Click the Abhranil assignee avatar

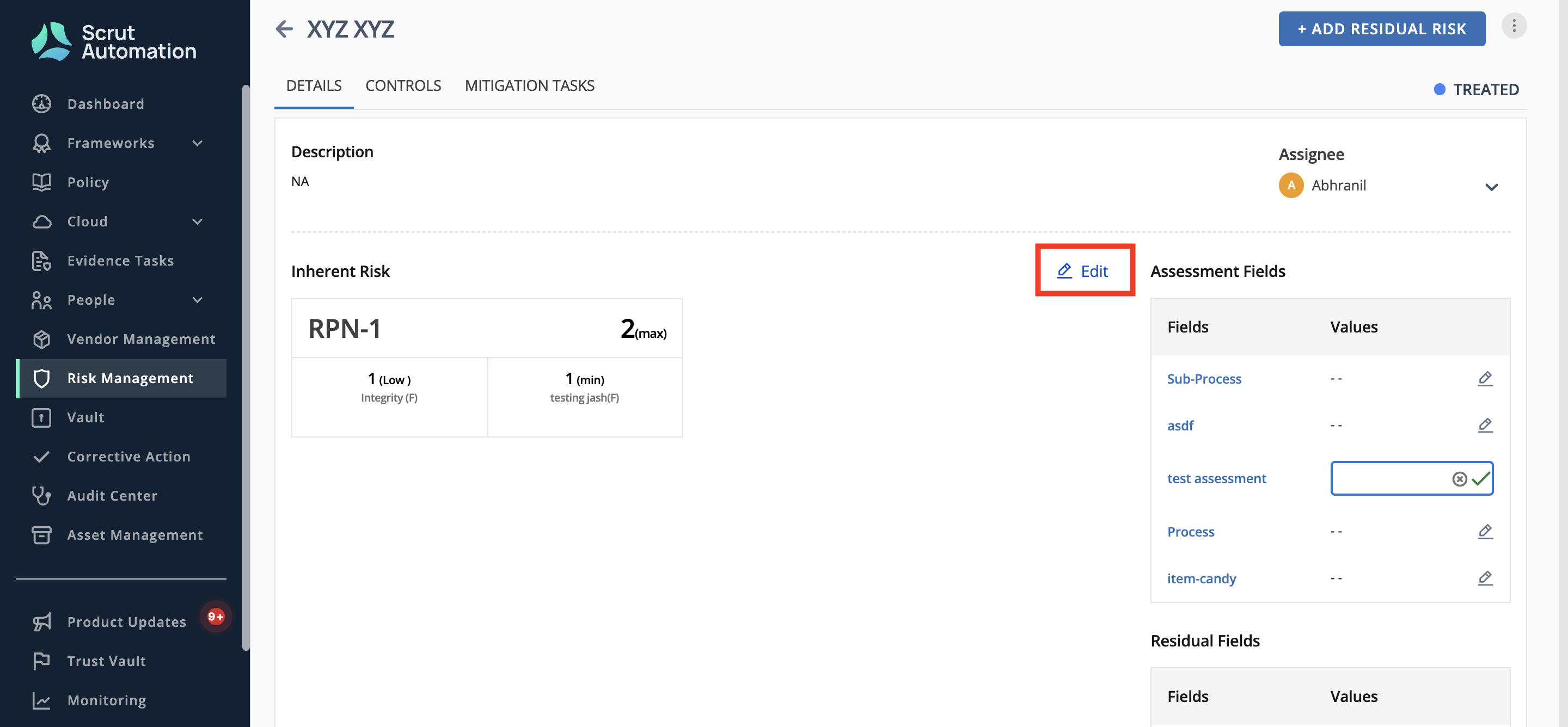click(x=1291, y=186)
